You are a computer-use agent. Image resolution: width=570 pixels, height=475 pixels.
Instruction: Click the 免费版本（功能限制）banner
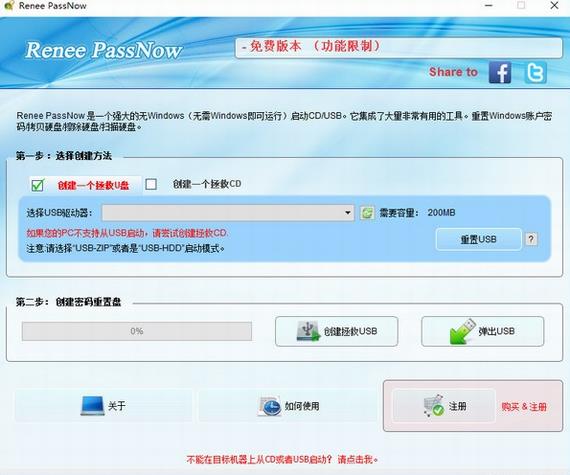[399, 48]
